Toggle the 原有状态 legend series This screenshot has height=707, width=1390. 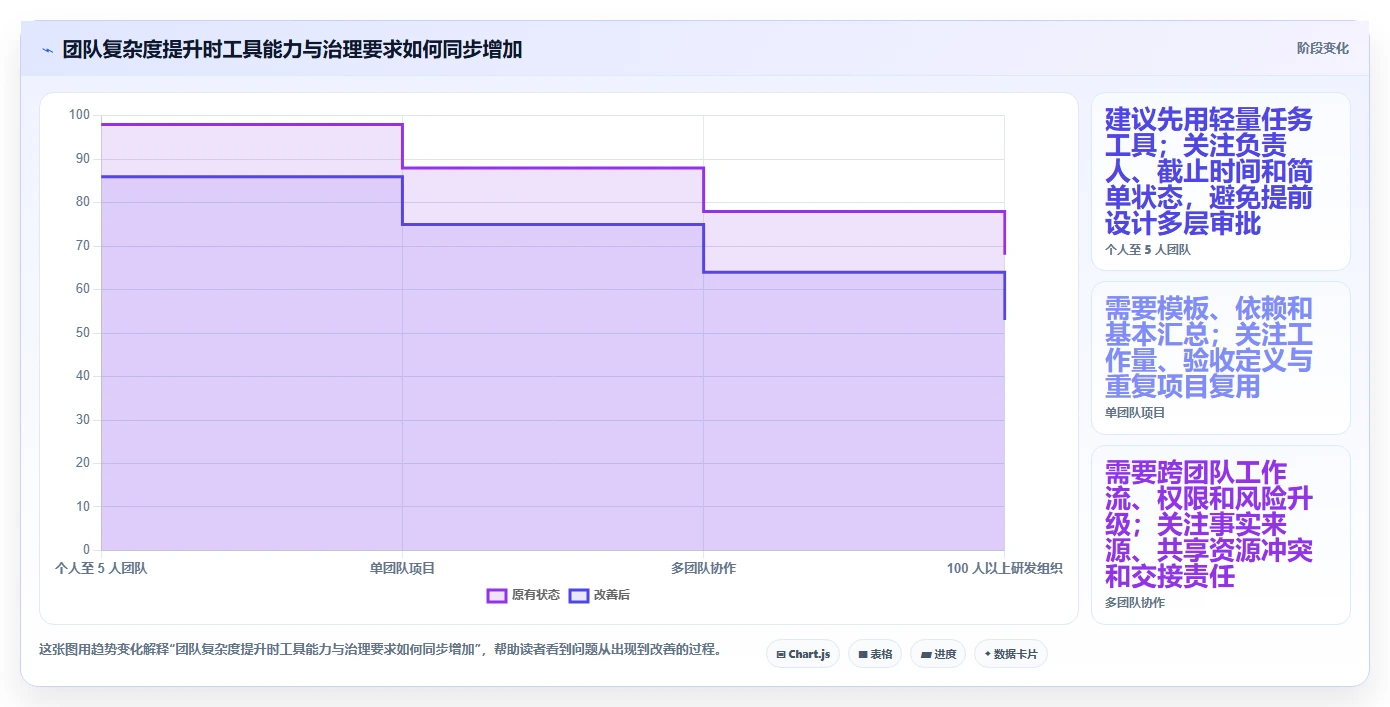coord(523,595)
